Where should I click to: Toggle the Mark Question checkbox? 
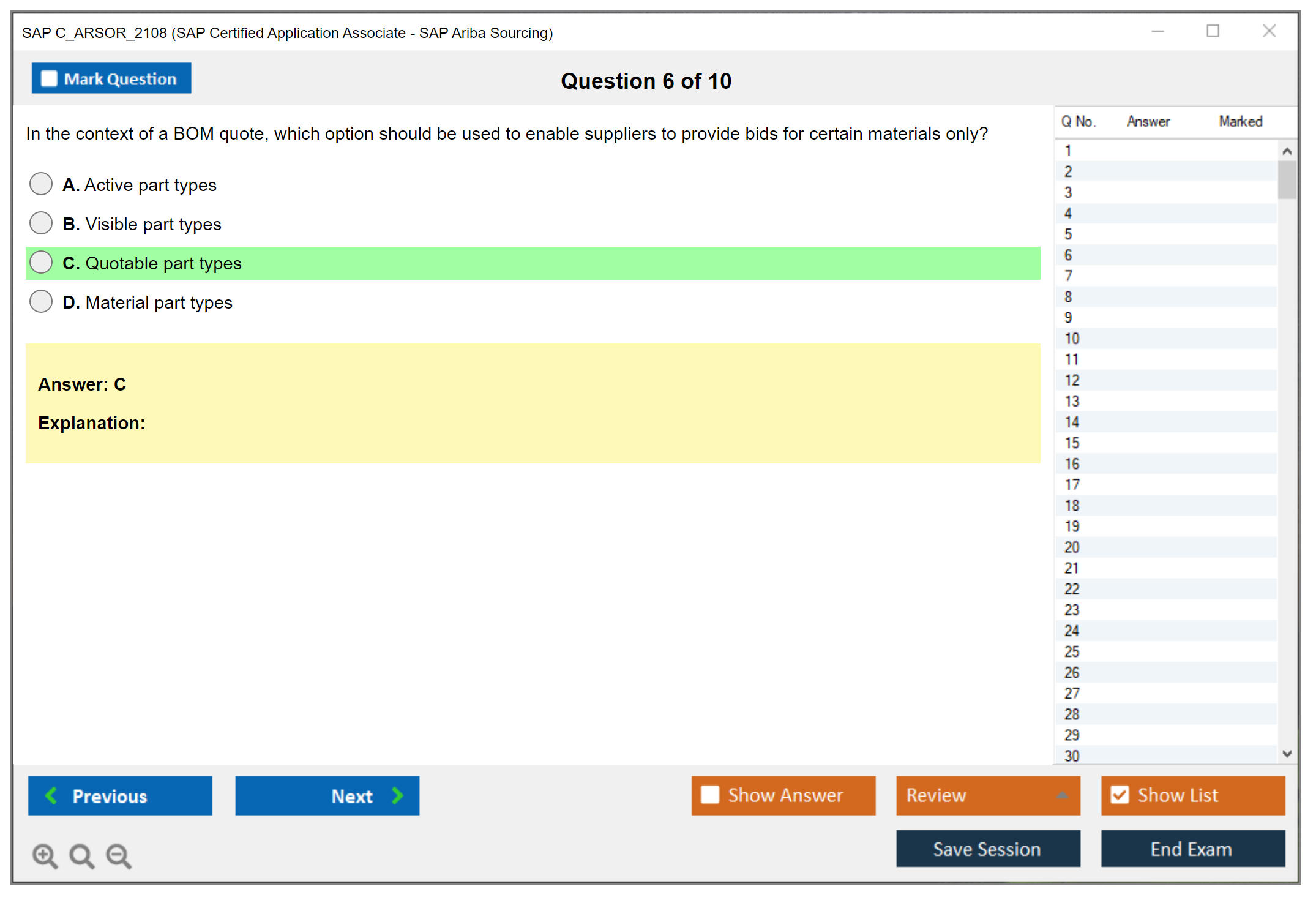point(49,79)
